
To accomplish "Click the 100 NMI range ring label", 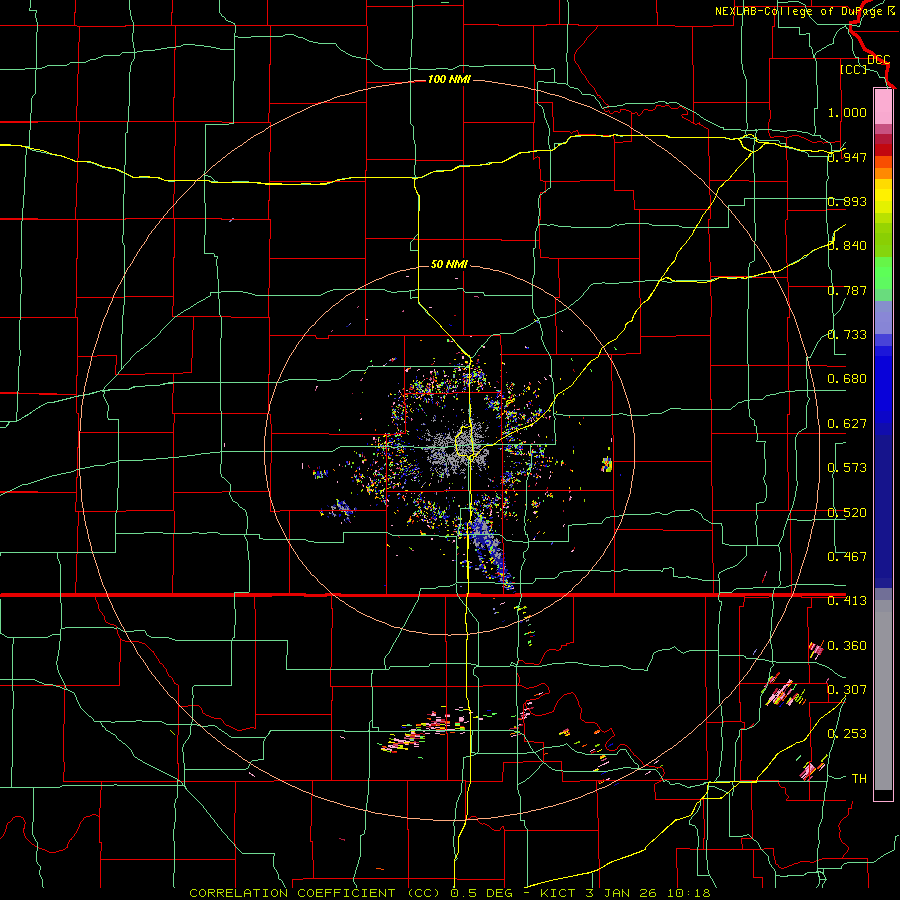I will [449, 79].
